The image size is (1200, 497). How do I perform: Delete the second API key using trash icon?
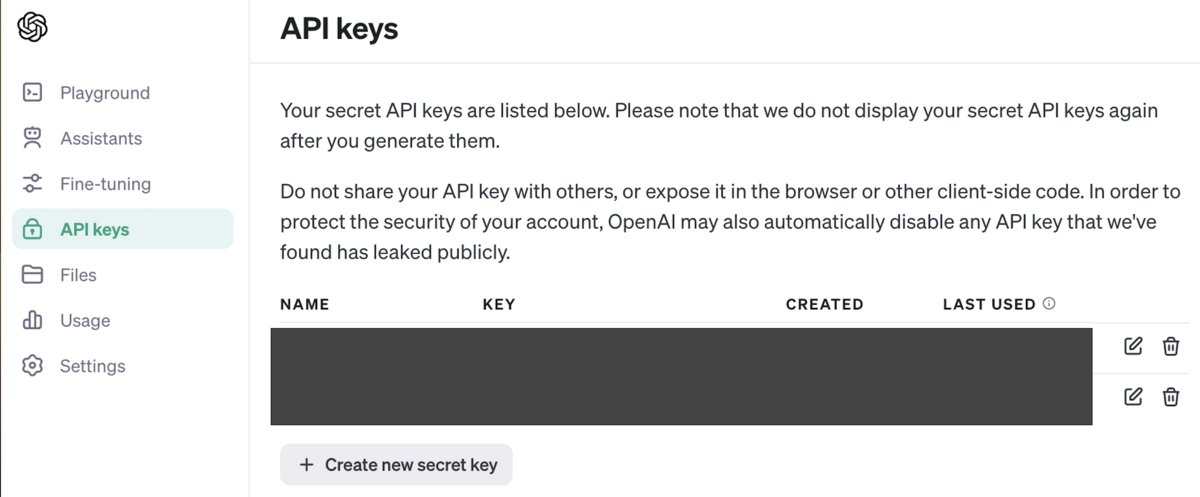tap(1171, 396)
